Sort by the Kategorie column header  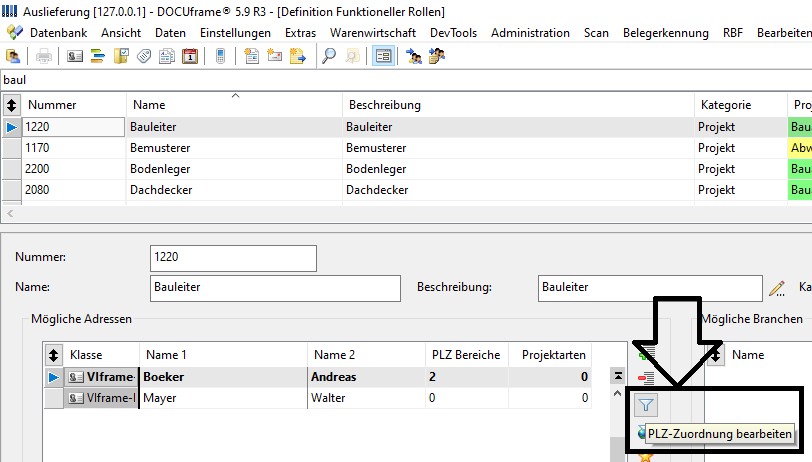pos(741,105)
